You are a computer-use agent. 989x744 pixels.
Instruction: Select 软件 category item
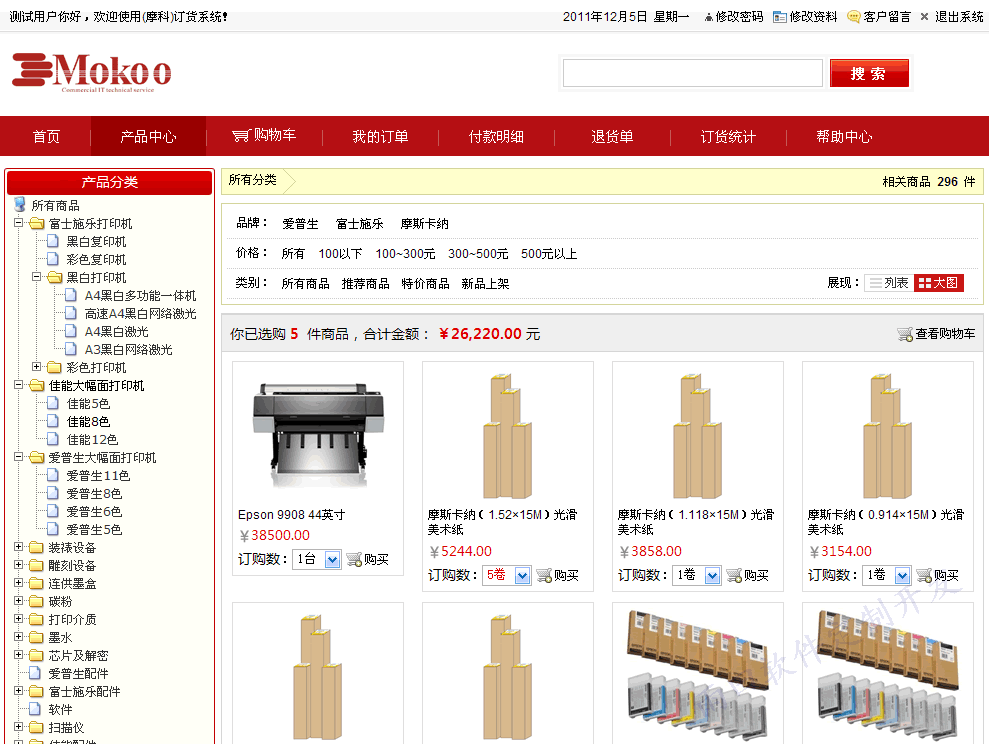point(61,710)
